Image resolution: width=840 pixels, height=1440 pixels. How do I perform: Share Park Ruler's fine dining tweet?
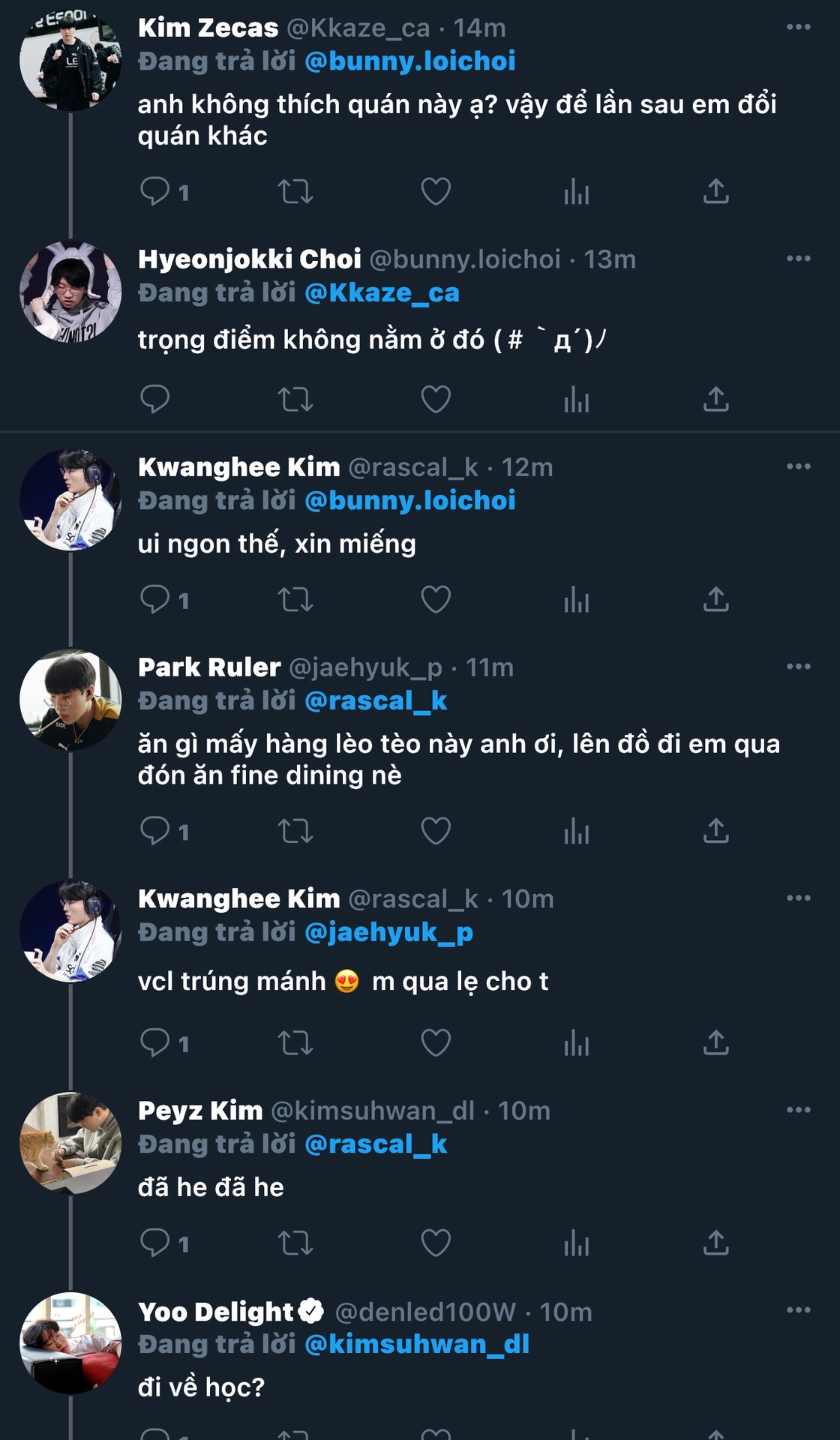tap(715, 831)
